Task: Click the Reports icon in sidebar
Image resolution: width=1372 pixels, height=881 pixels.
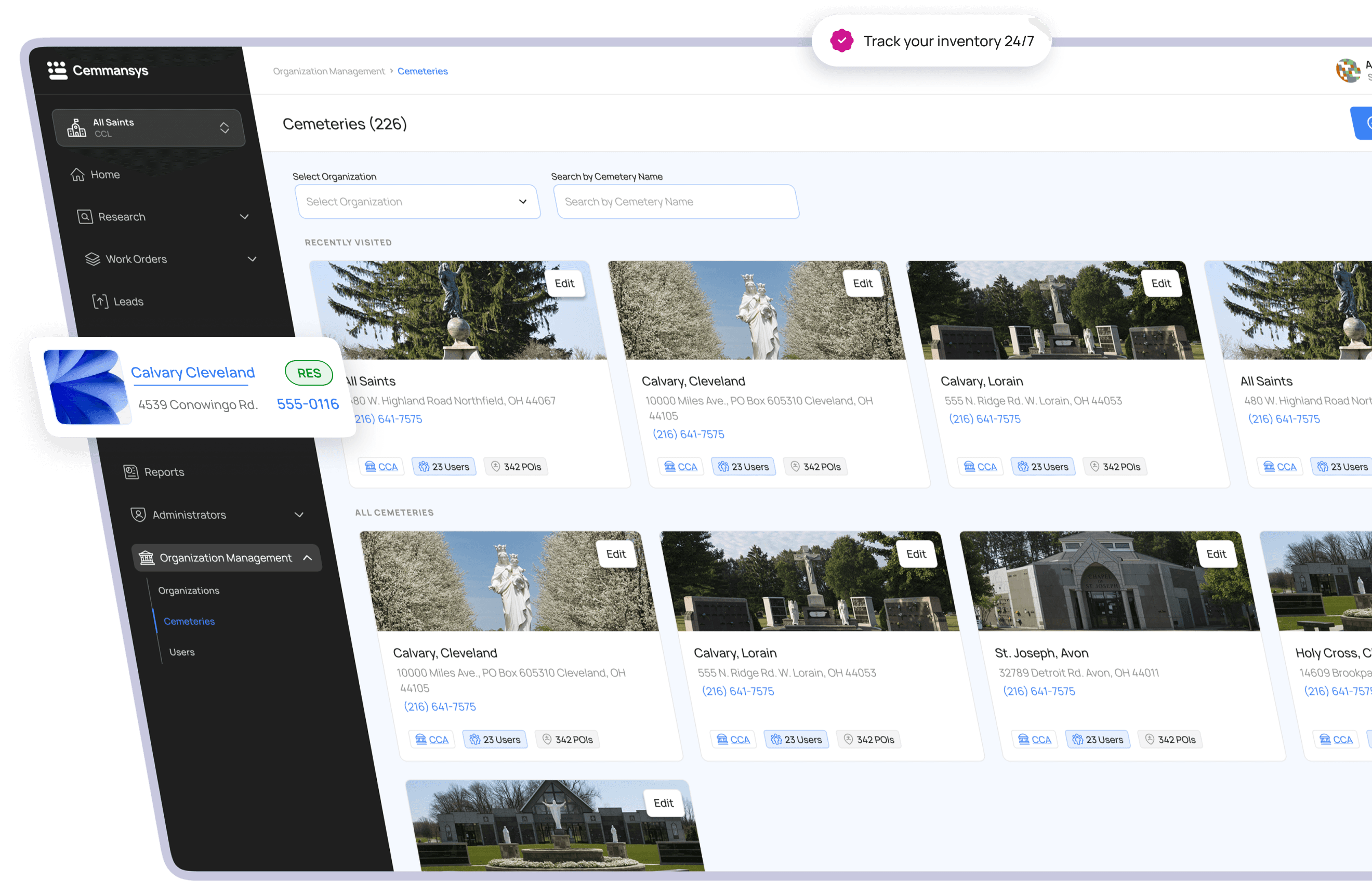Action: click(x=130, y=471)
